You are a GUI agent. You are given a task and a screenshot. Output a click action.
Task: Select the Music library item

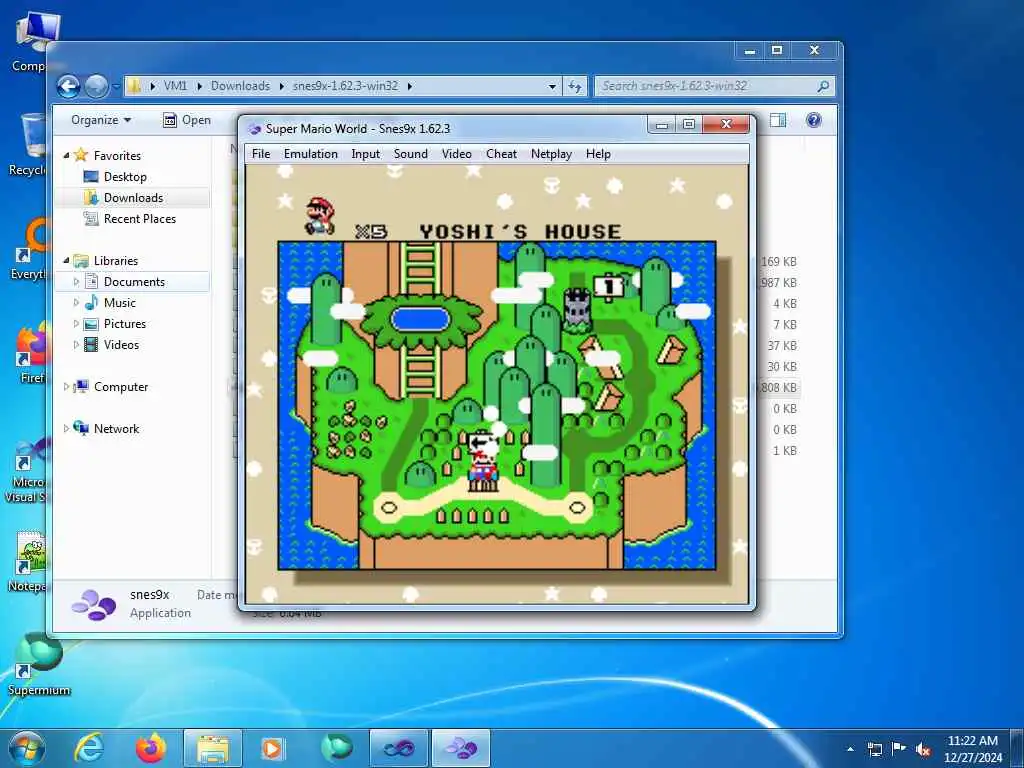[120, 303]
